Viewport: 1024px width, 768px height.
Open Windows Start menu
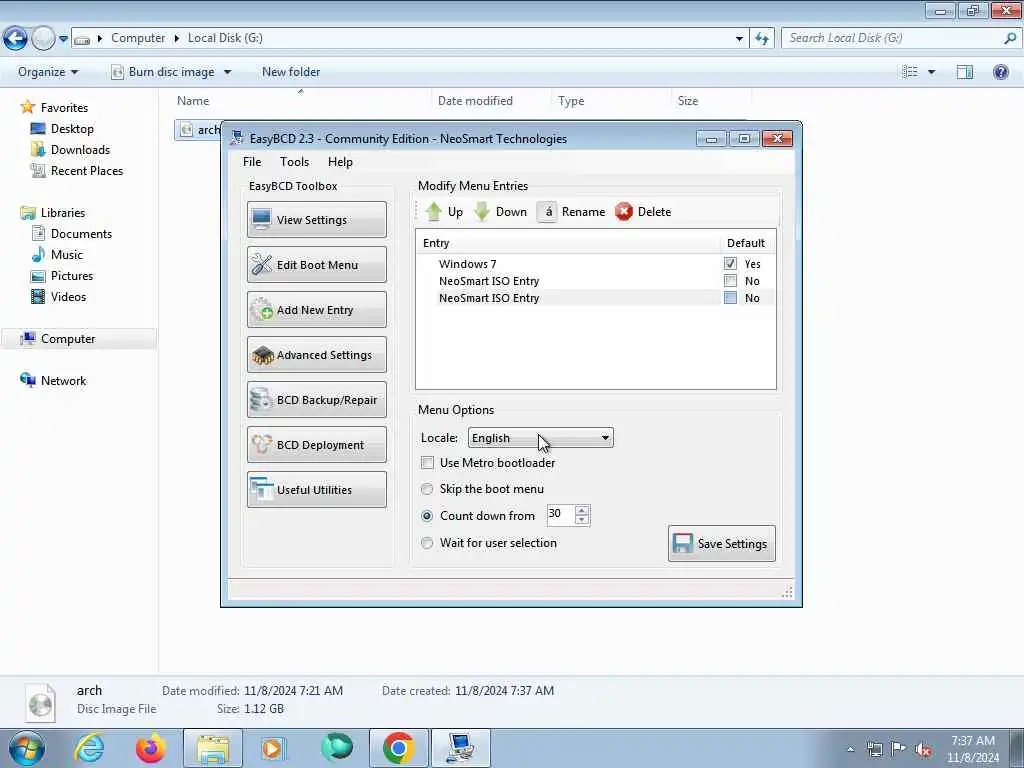click(27, 748)
